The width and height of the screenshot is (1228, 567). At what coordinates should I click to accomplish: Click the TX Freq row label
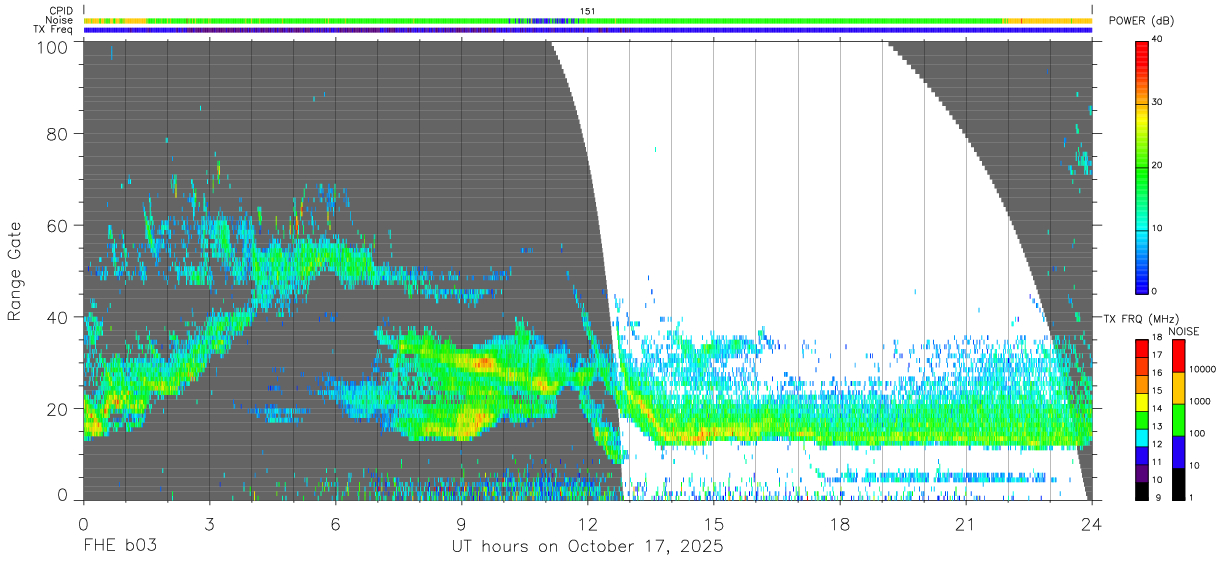coord(54,29)
